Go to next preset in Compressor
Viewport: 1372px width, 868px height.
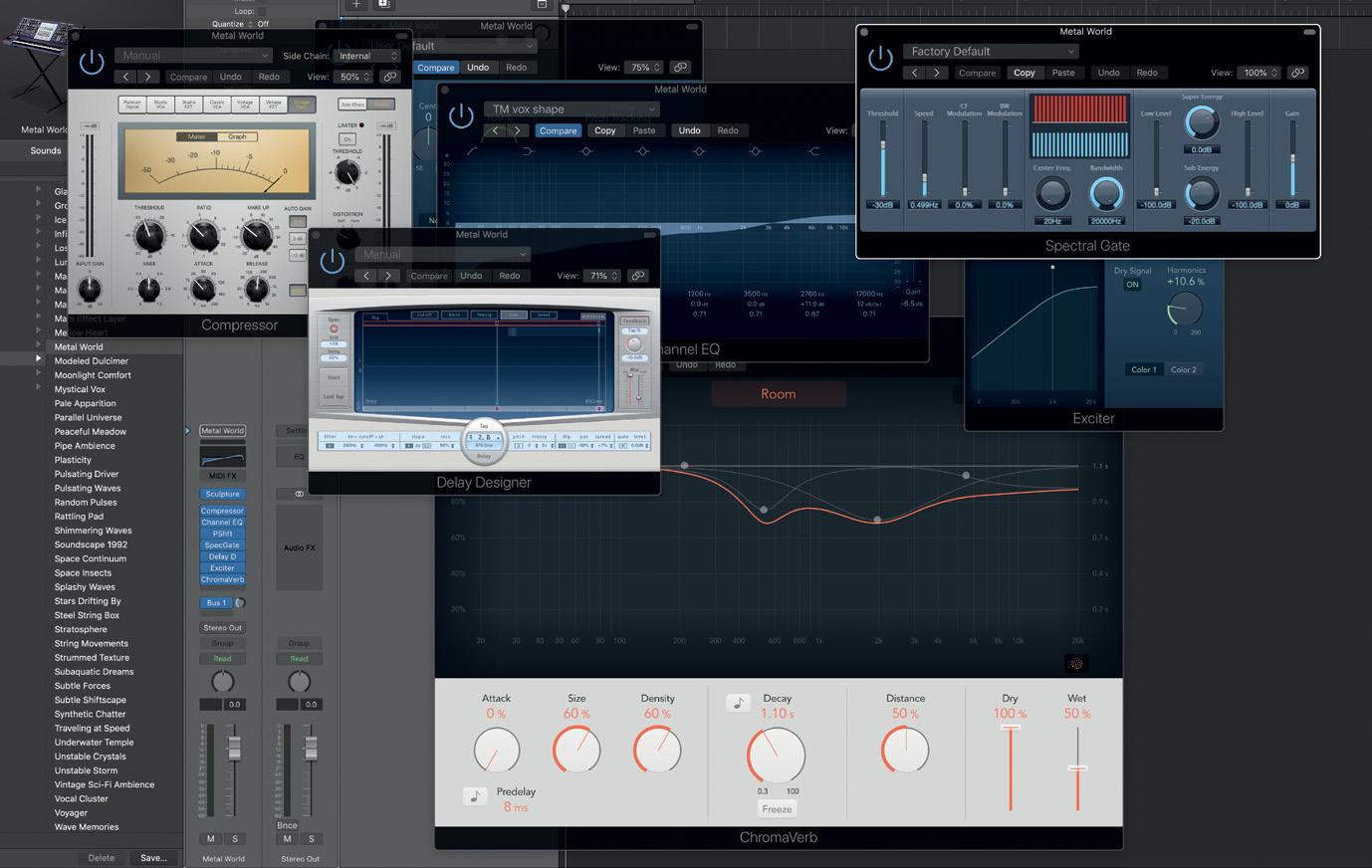click(148, 77)
